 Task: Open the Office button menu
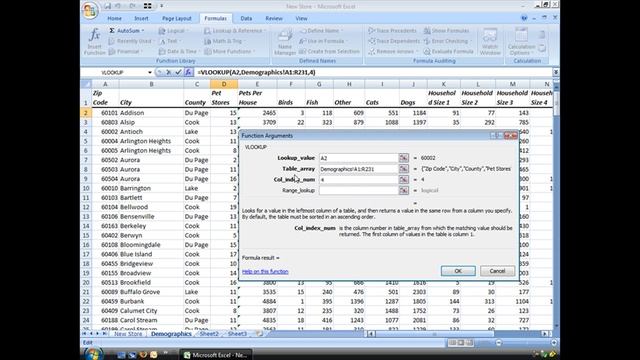coord(90,10)
